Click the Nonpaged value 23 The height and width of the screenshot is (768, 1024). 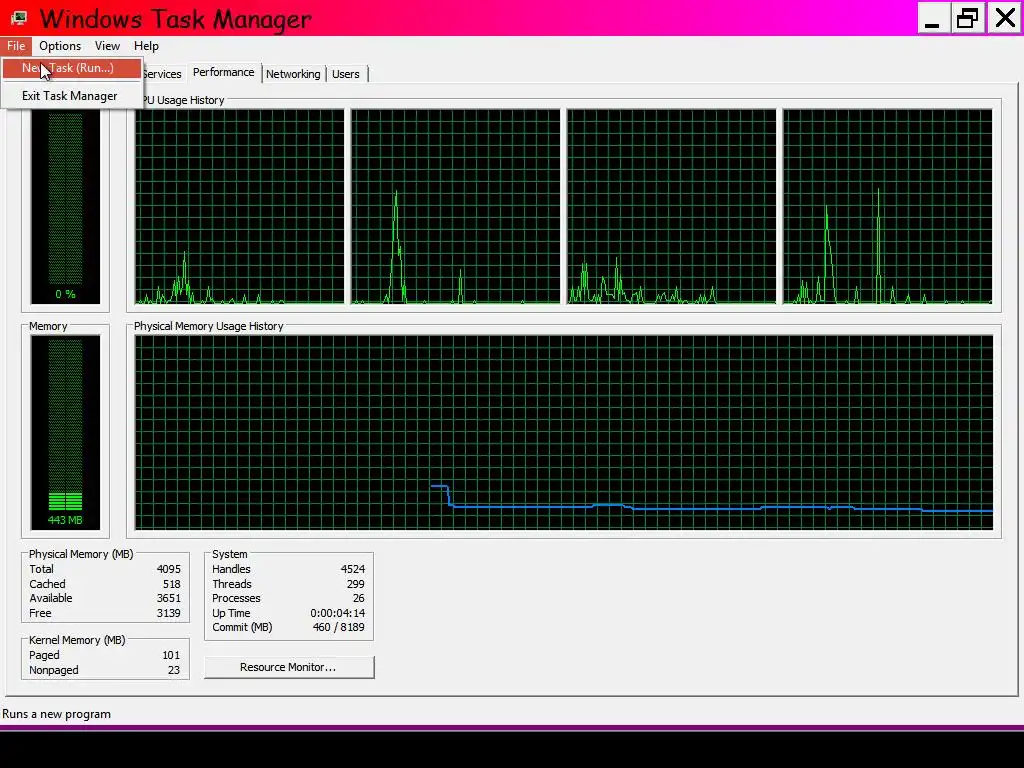pos(174,671)
